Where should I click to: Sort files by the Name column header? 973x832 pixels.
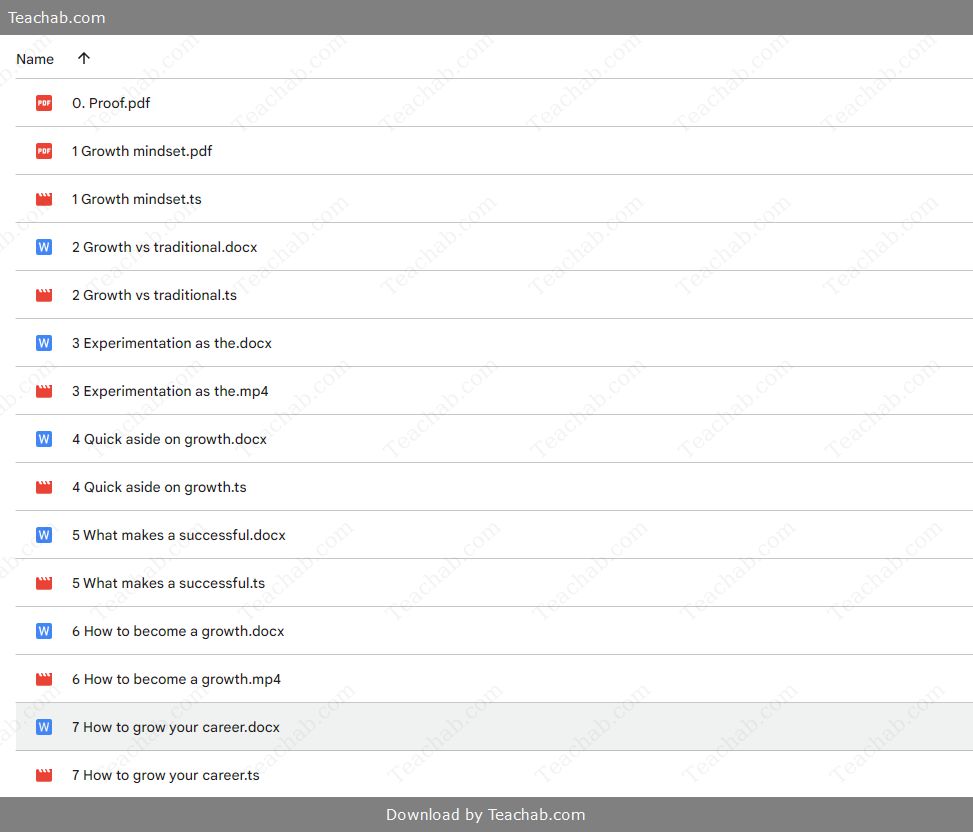[x=35, y=59]
